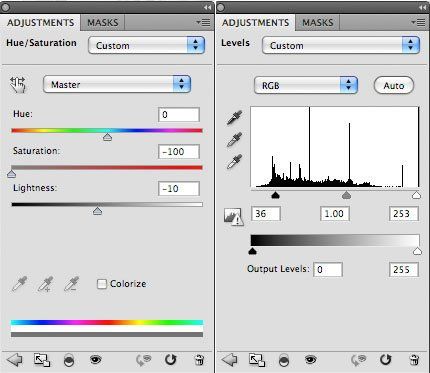Toggle Hue/Saturation layer visibility eye
The width and height of the screenshot is (430, 373).
tap(96, 360)
